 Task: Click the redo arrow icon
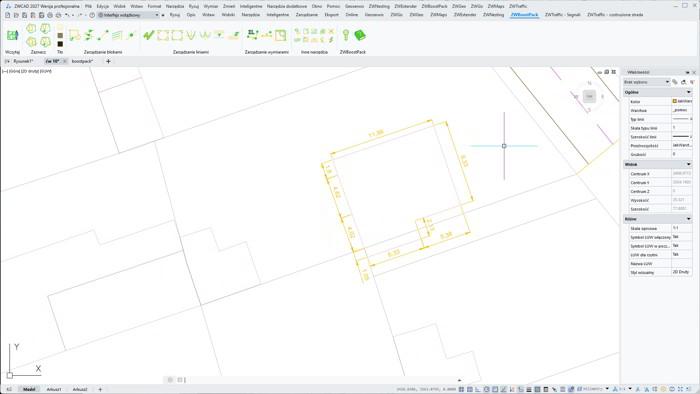80,15
